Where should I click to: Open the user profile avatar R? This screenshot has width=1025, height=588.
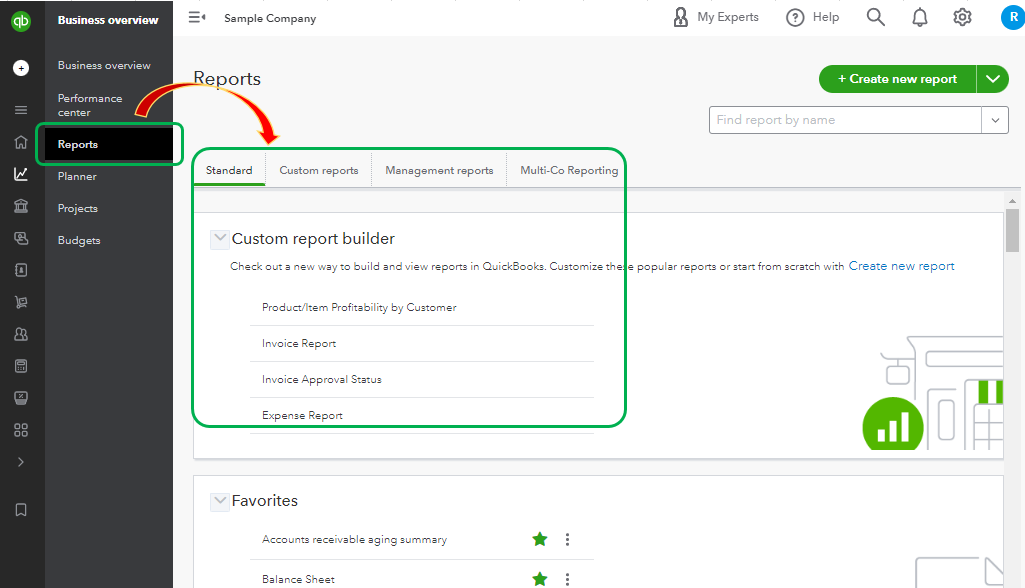1013,17
